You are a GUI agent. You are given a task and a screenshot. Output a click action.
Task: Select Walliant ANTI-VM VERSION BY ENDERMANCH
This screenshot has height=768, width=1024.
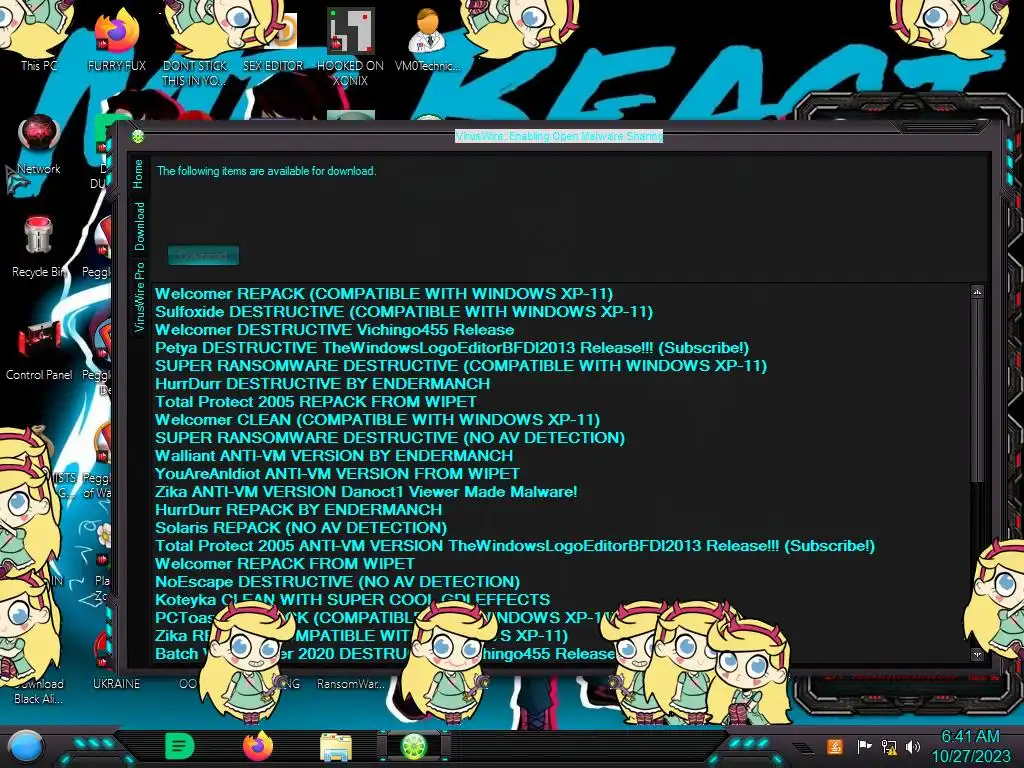334,456
